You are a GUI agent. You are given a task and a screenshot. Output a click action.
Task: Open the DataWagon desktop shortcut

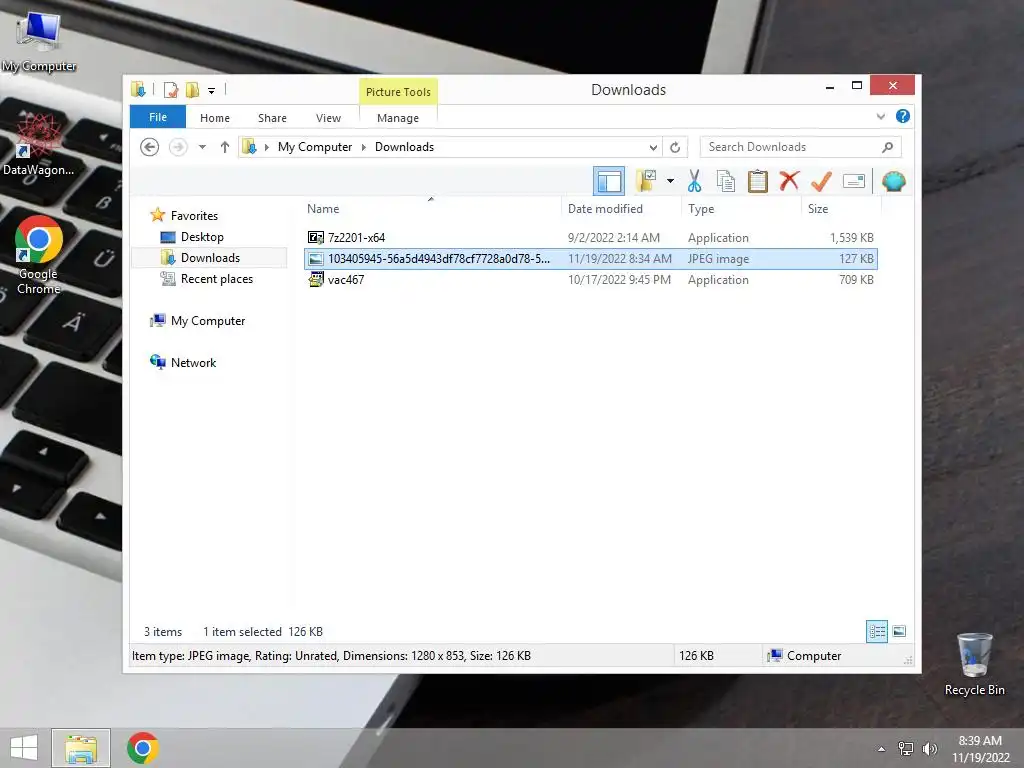pos(39,144)
